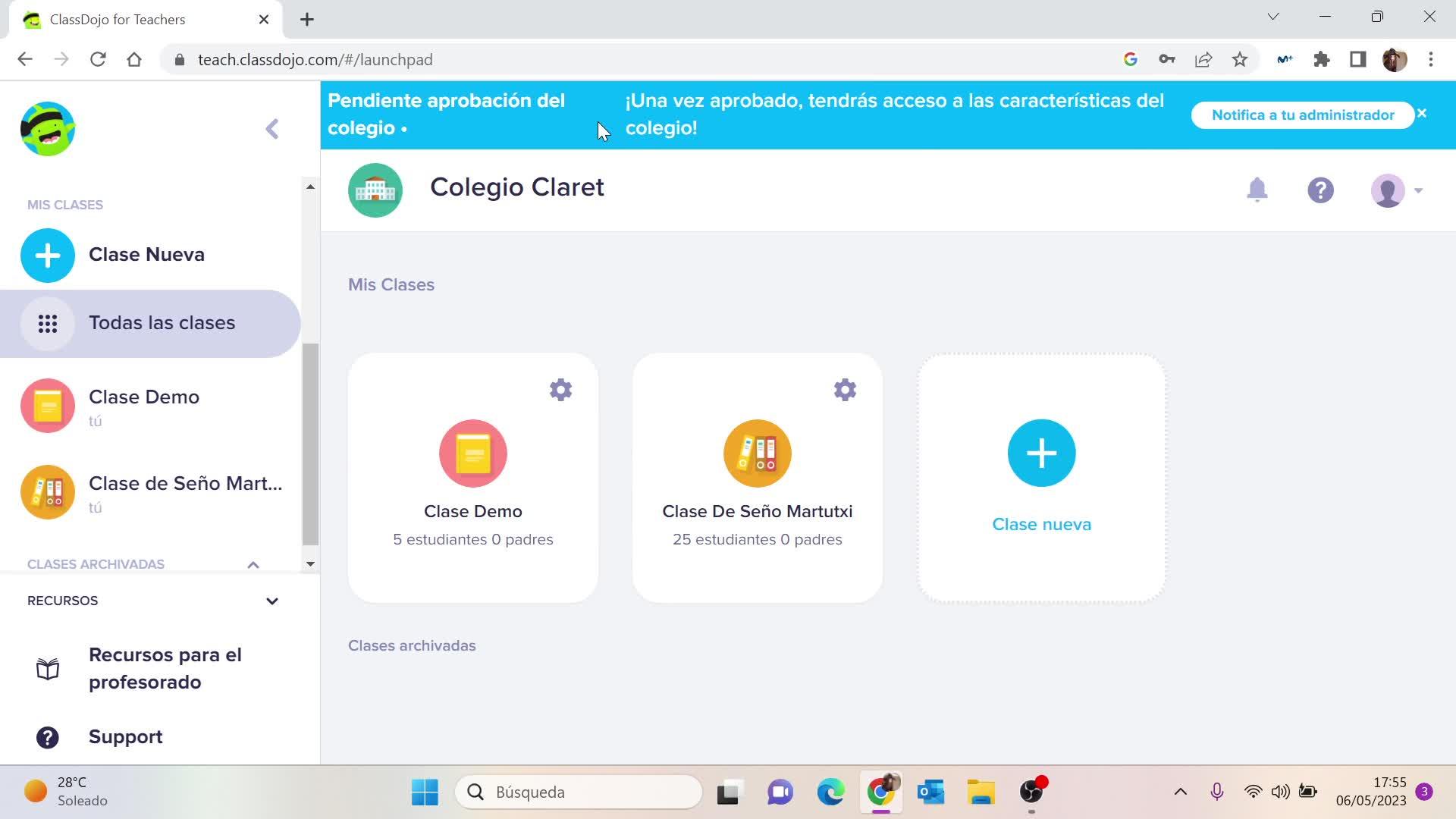The height and width of the screenshot is (819, 1456).
Task: Open the Clase De Seño Martutxi binders icon
Action: [757, 453]
